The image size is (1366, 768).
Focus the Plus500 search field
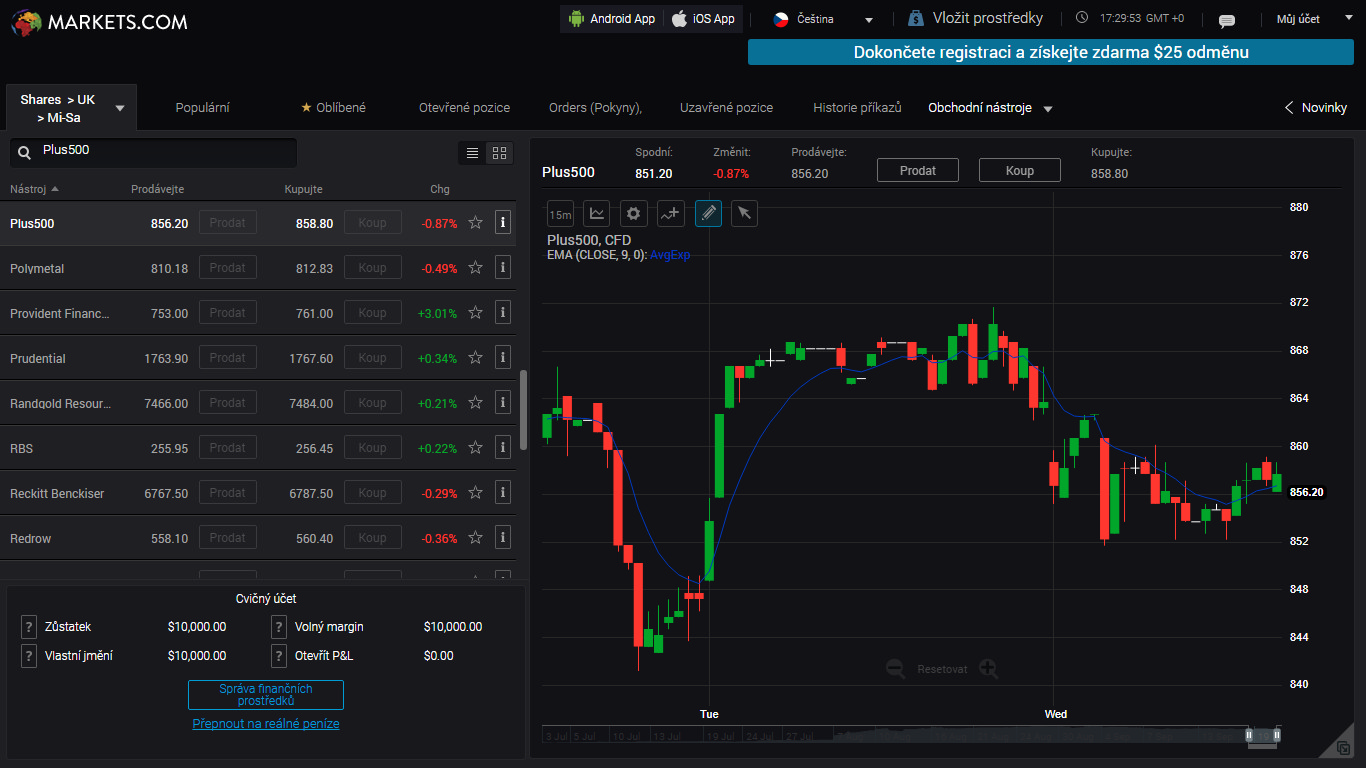[x=153, y=153]
